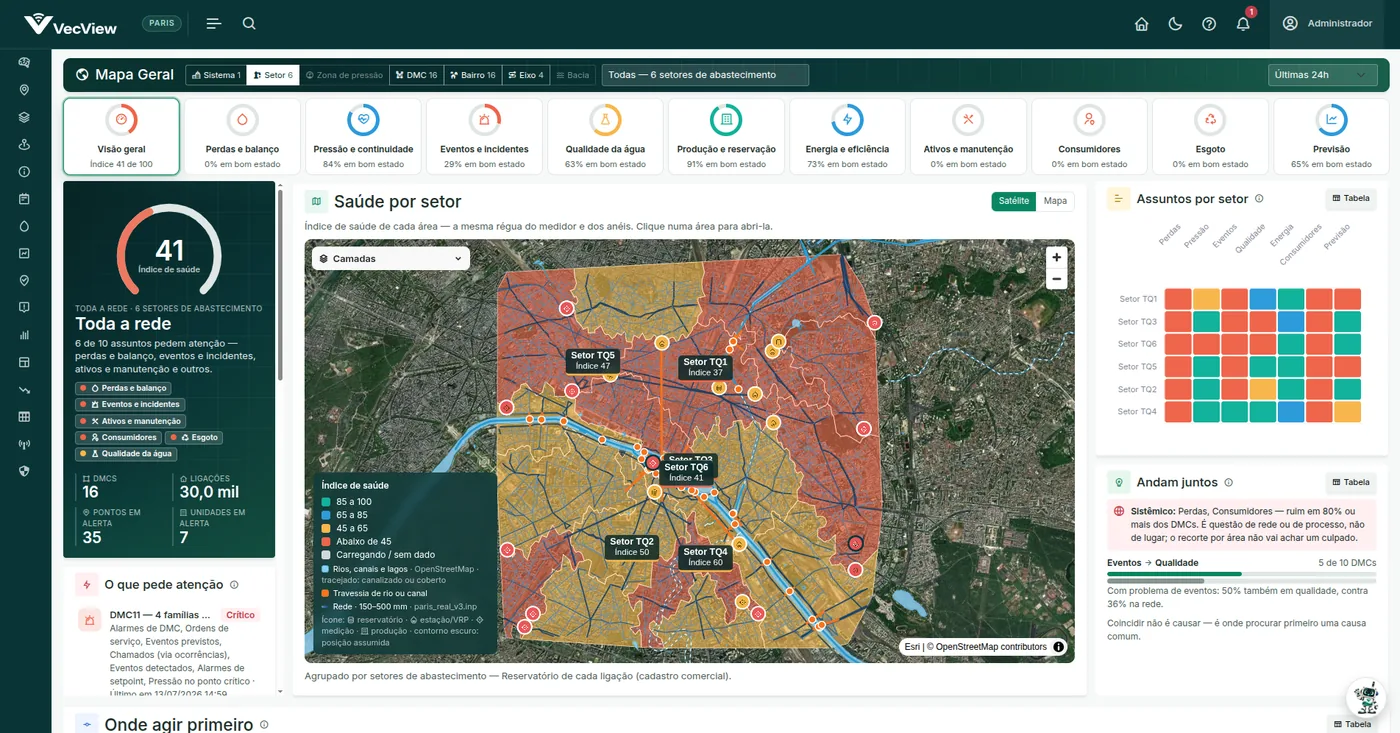Screen dimensions: 1400x733
Task: Click the water drop sidebar icon
Action: [x=25, y=226]
